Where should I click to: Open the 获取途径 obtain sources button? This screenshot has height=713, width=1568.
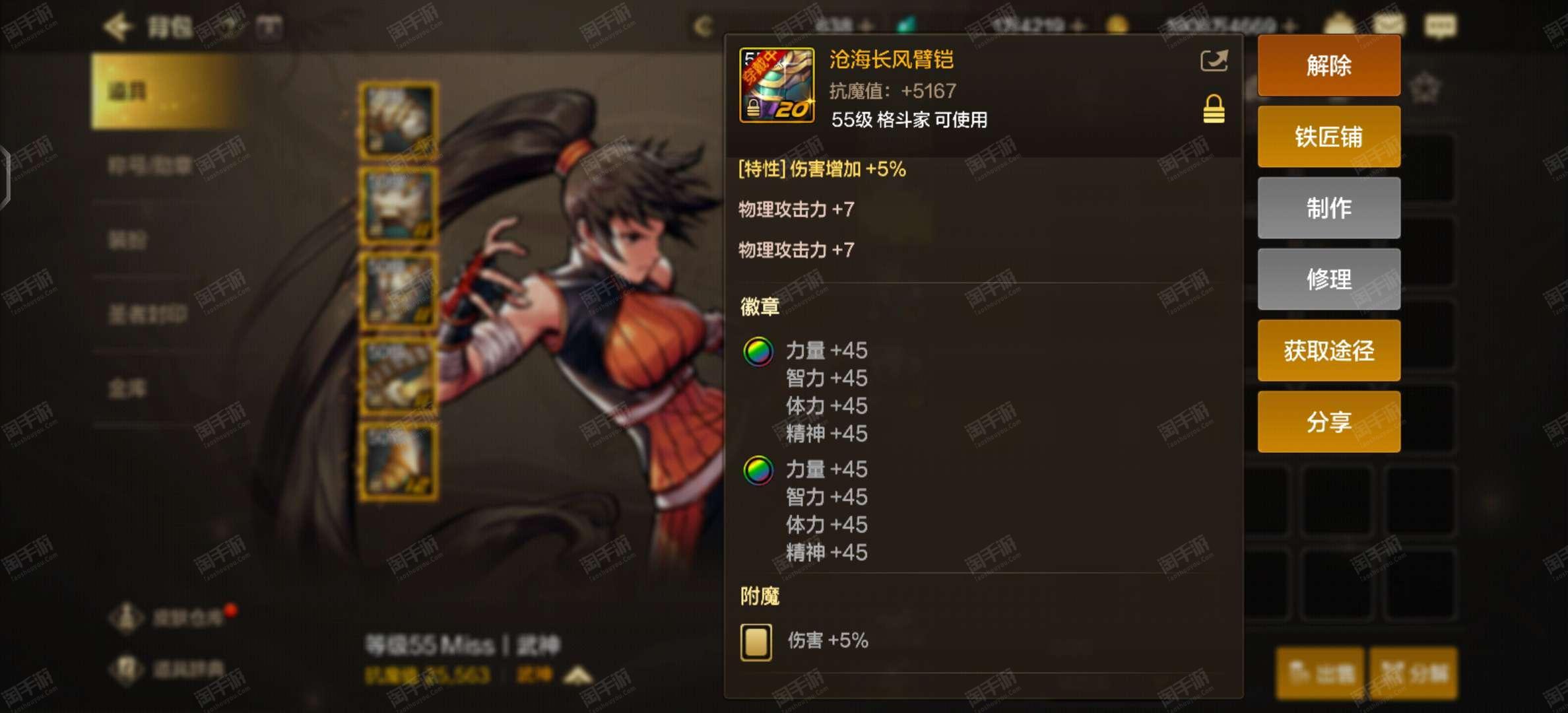tap(1329, 351)
